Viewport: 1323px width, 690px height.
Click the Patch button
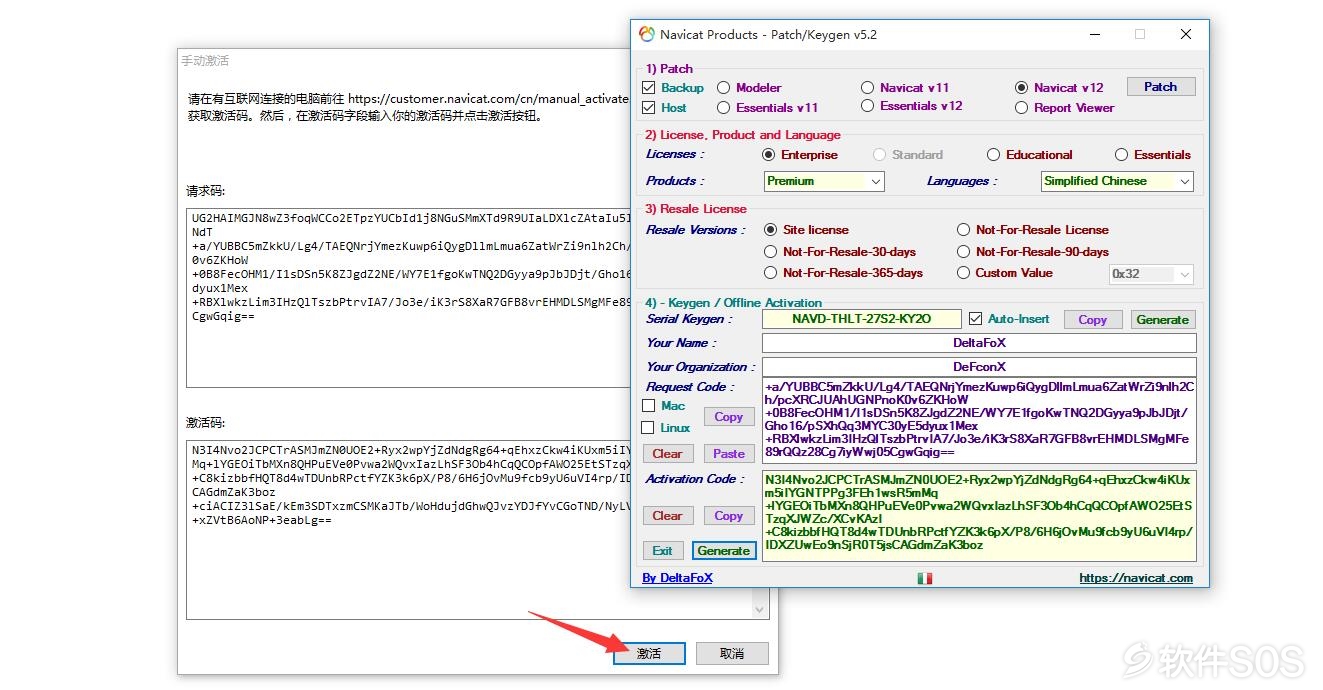pyautogui.click(x=1160, y=87)
